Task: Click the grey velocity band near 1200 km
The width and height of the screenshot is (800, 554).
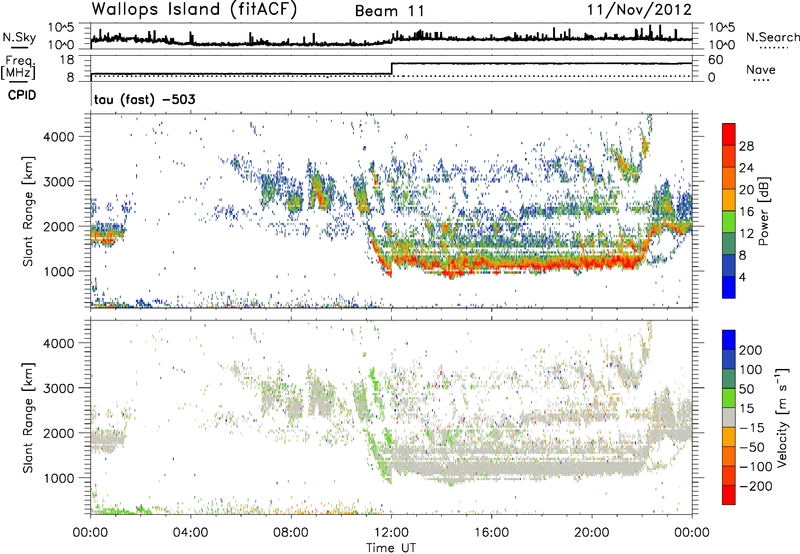Action: (515, 467)
